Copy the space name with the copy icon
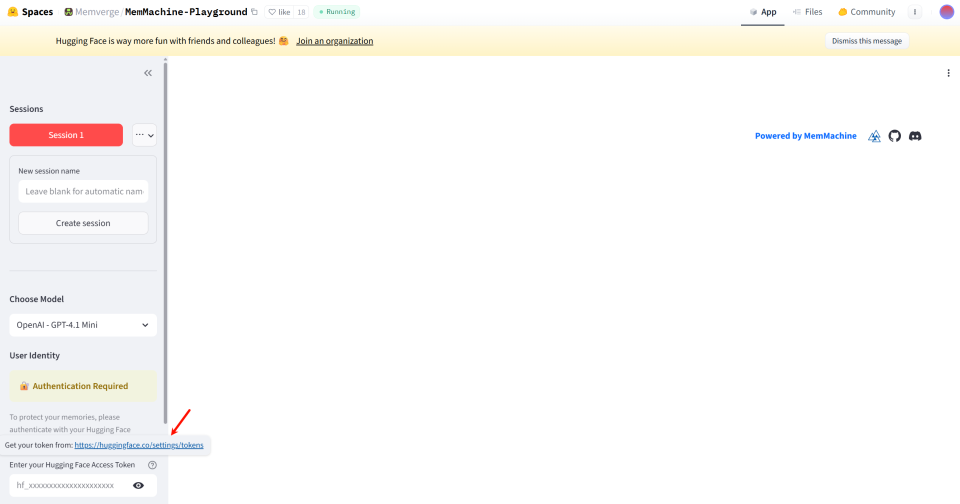960x504 pixels. click(255, 12)
